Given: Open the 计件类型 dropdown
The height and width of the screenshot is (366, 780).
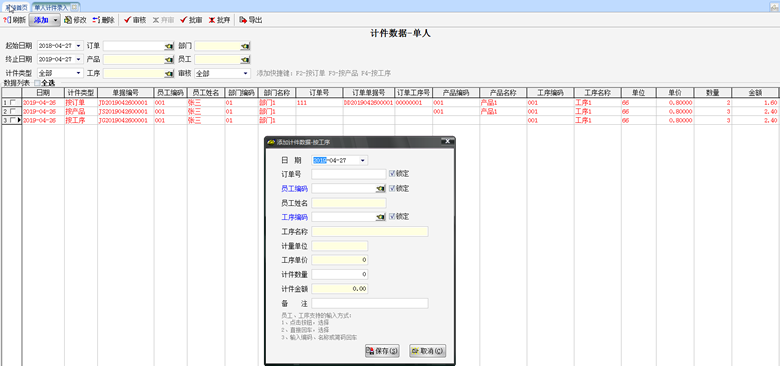Looking at the screenshot, I should tap(78, 74).
